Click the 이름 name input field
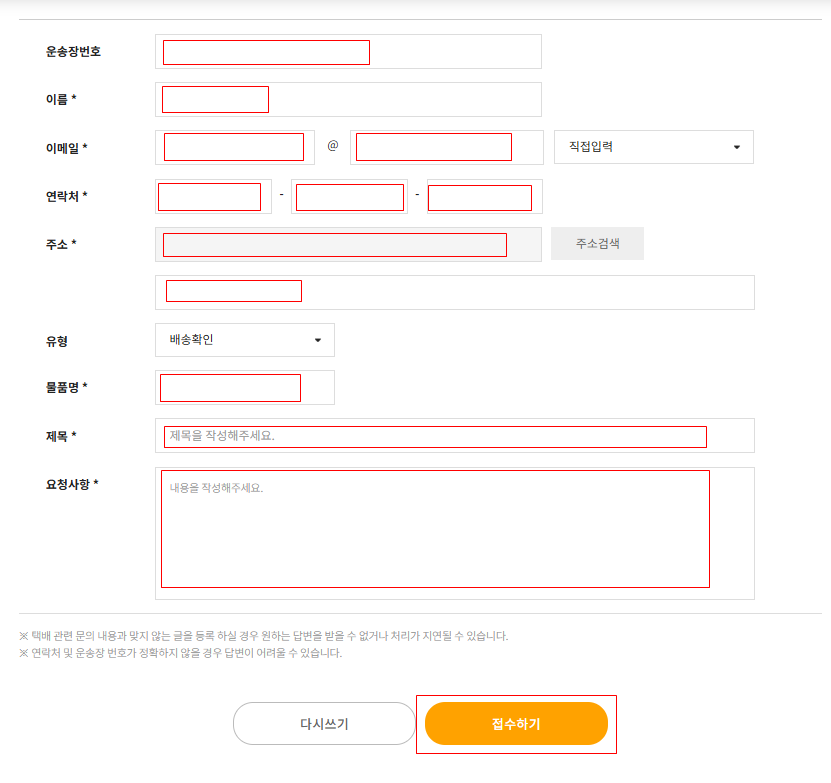Viewport: 831px width, 783px height. coord(213,99)
